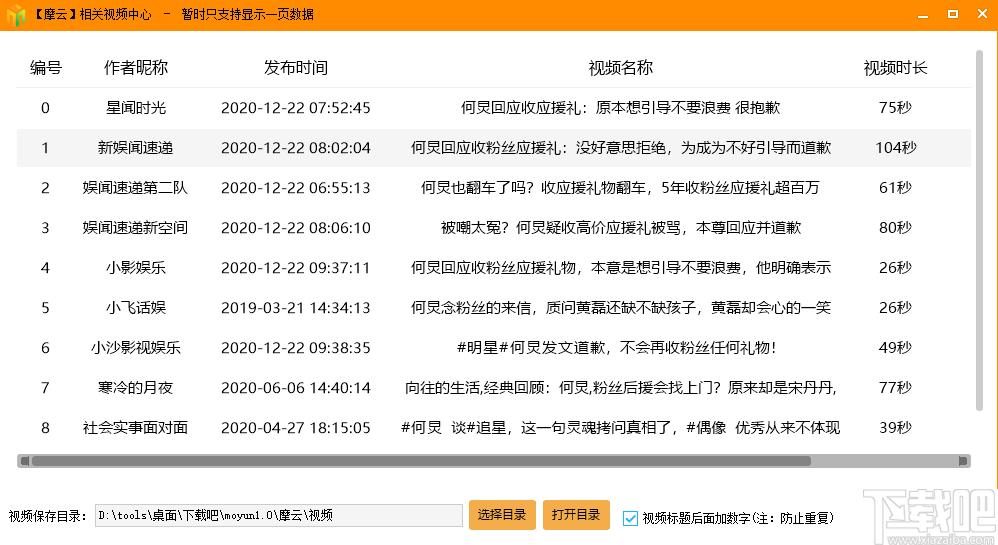
Task: Select video title 何炅也翻车了吗
Action: (x=621, y=188)
